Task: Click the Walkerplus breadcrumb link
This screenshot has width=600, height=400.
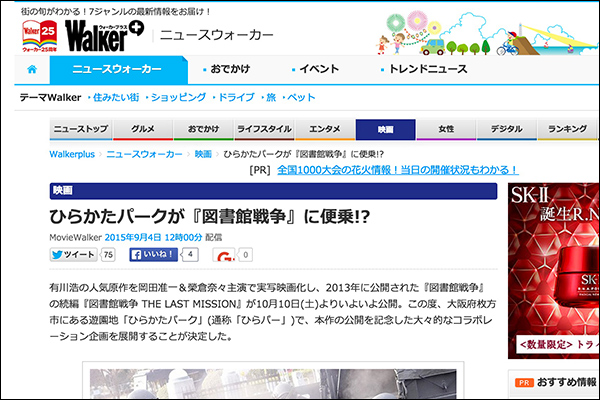Action: pyautogui.click(x=72, y=154)
